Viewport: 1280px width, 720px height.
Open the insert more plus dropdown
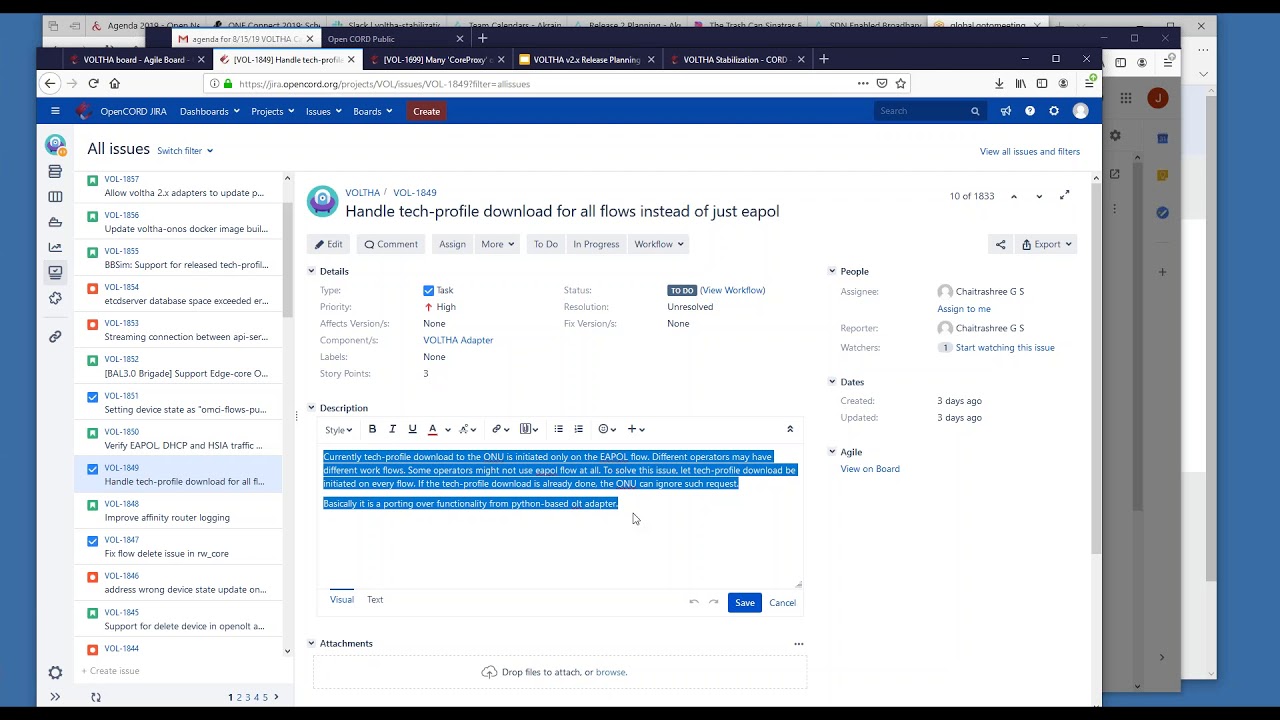(636, 429)
